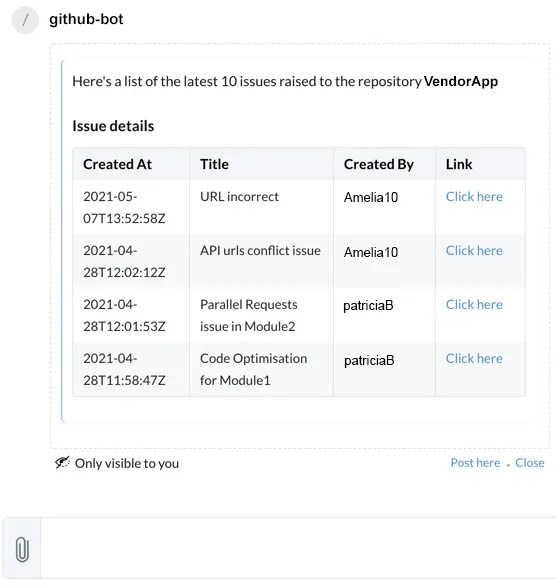Click the timestamp 2021-05-07T13:52:58Z
The width and height of the screenshot is (556, 586).
coord(124,207)
